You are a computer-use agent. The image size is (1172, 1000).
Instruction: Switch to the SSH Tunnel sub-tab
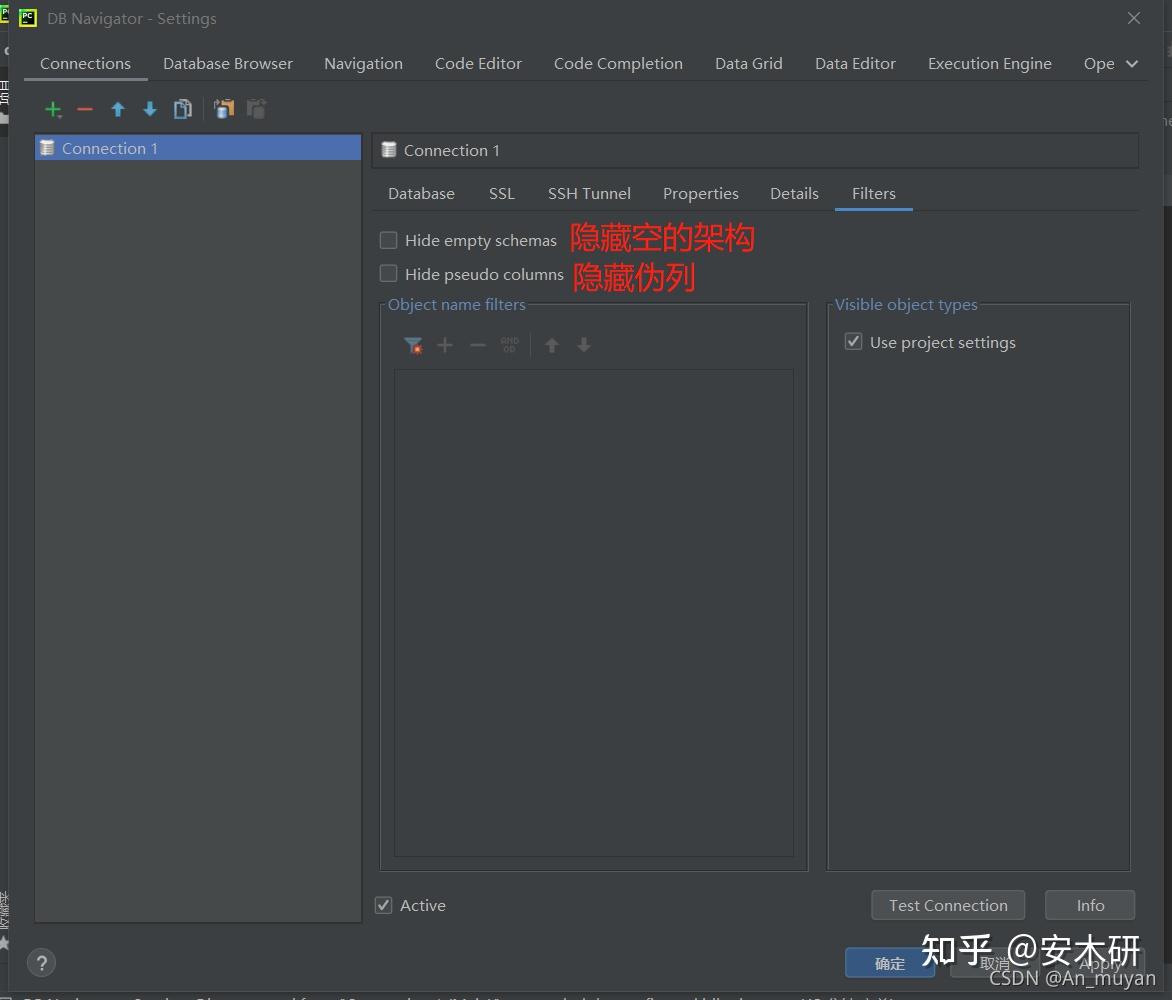(x=589, y=194)
